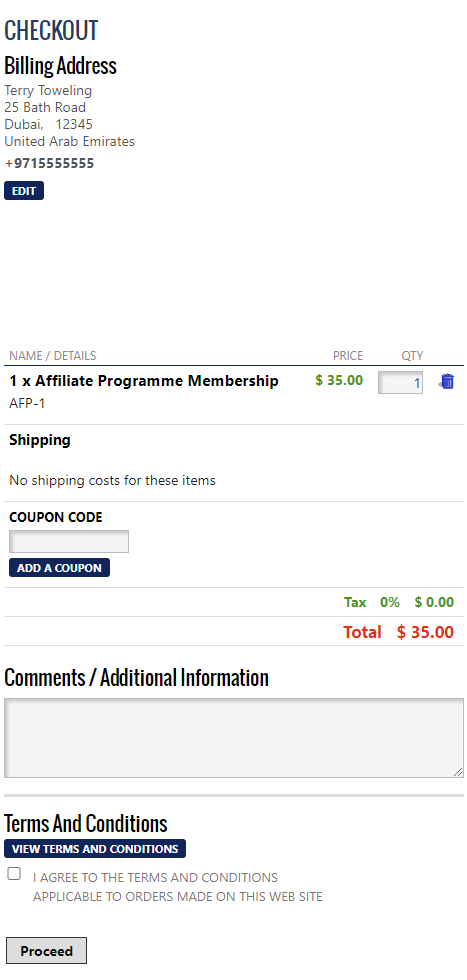
Task: Click the Checkout page heading
Action: [51, 30]
